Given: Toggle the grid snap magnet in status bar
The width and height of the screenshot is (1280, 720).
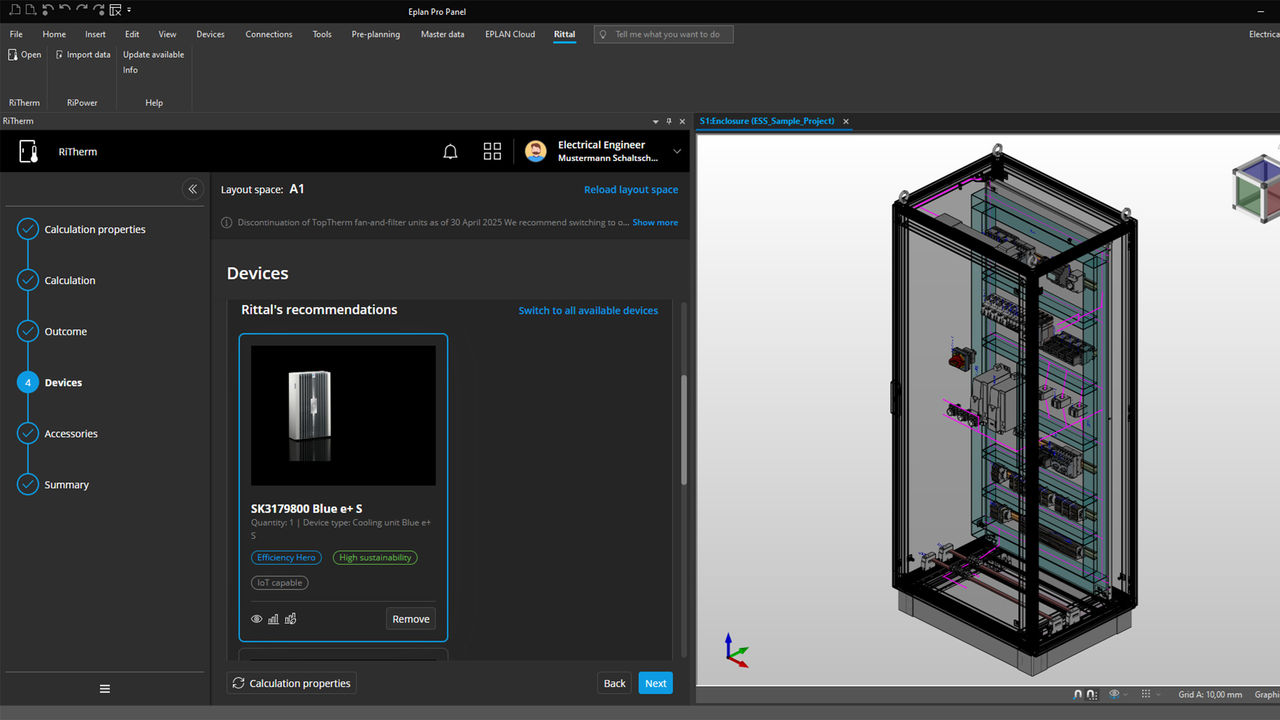Looking at the screenshot, I should coord(1091,695).
